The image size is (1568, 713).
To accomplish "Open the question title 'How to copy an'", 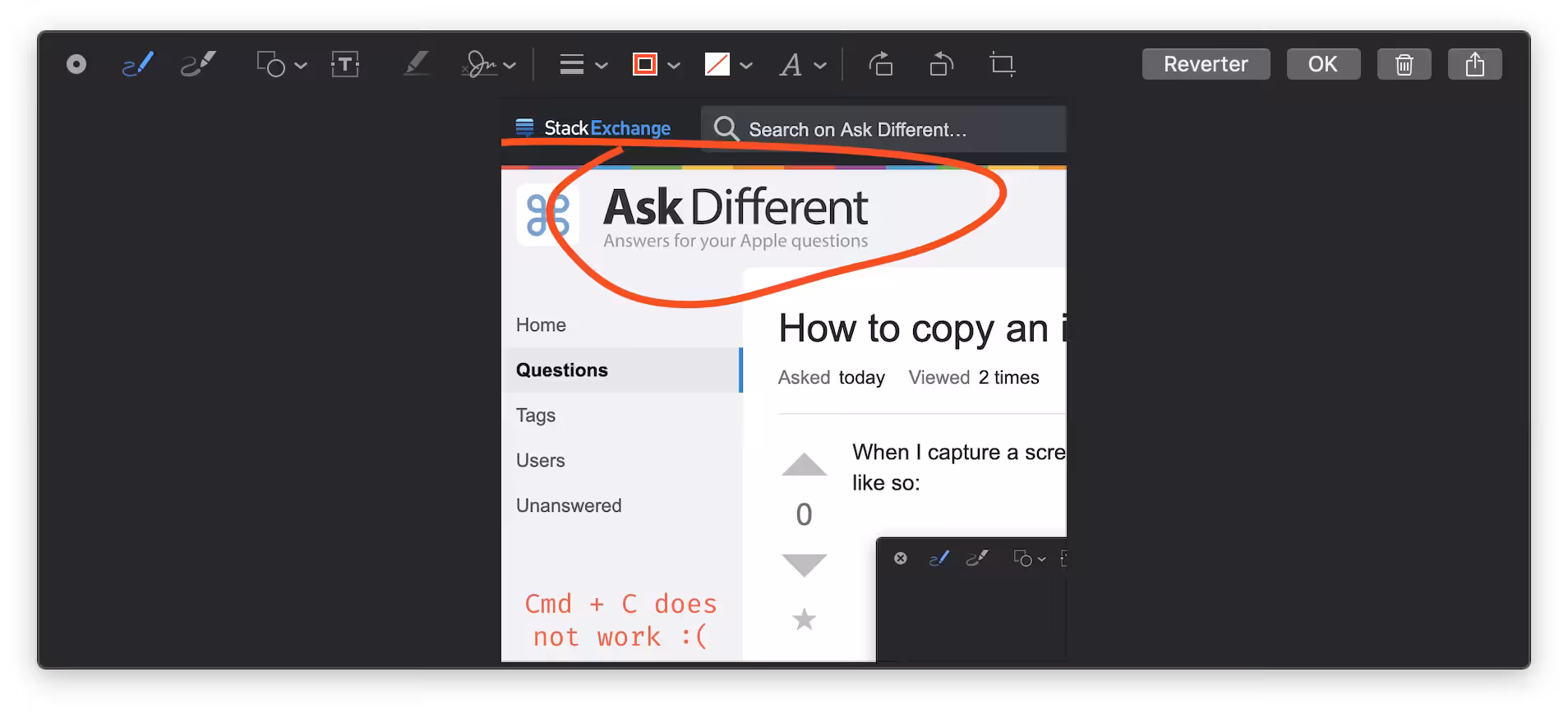I will pos(921,329).
